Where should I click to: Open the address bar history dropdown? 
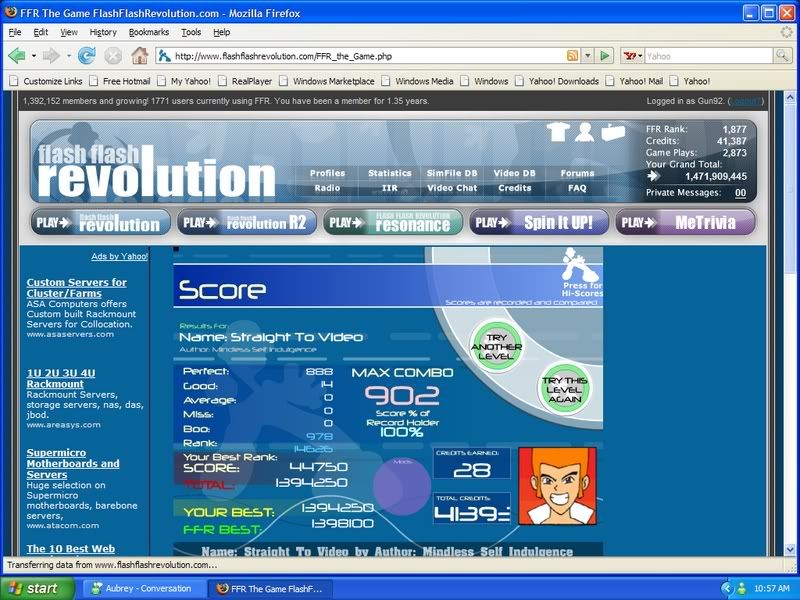pos(587,56)
